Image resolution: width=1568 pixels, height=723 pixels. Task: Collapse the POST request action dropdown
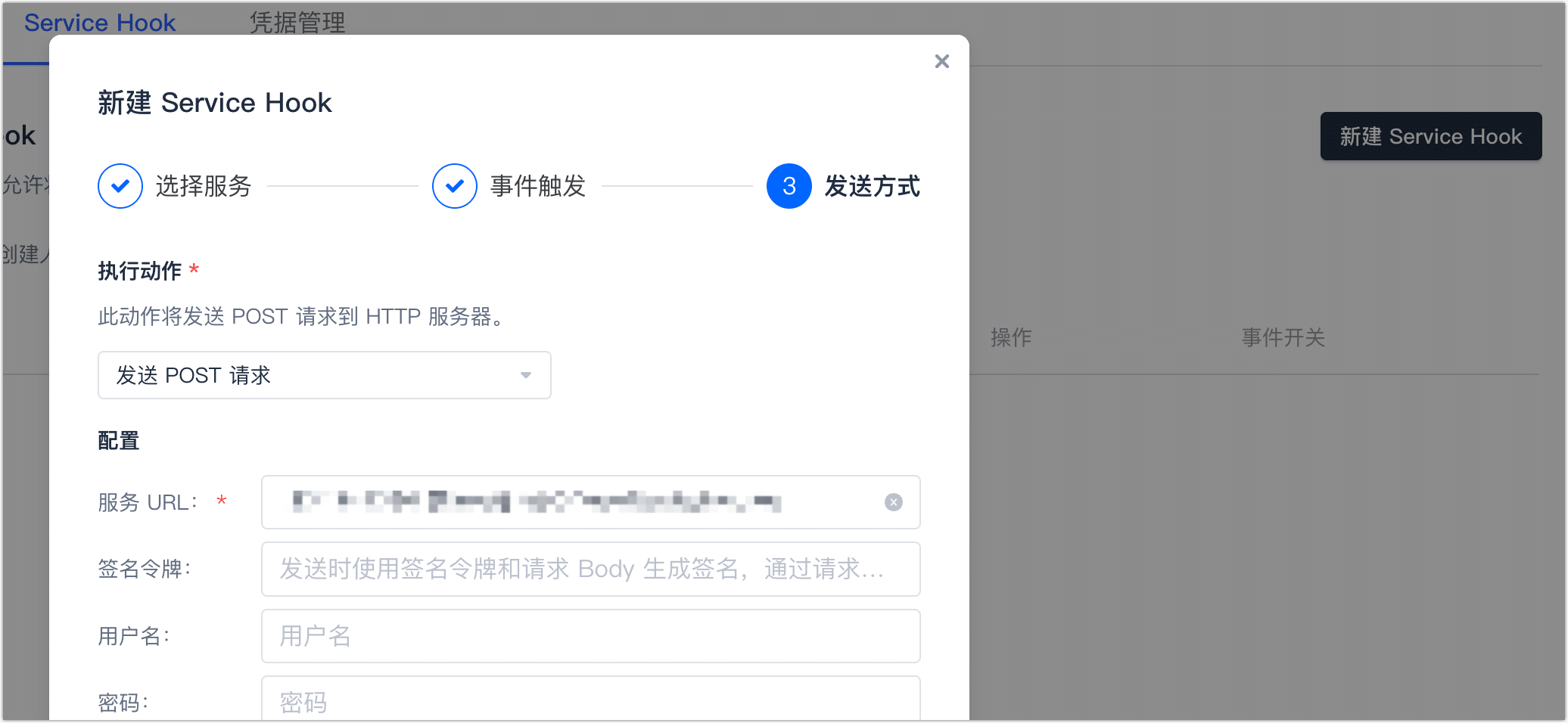pos(526,374)
